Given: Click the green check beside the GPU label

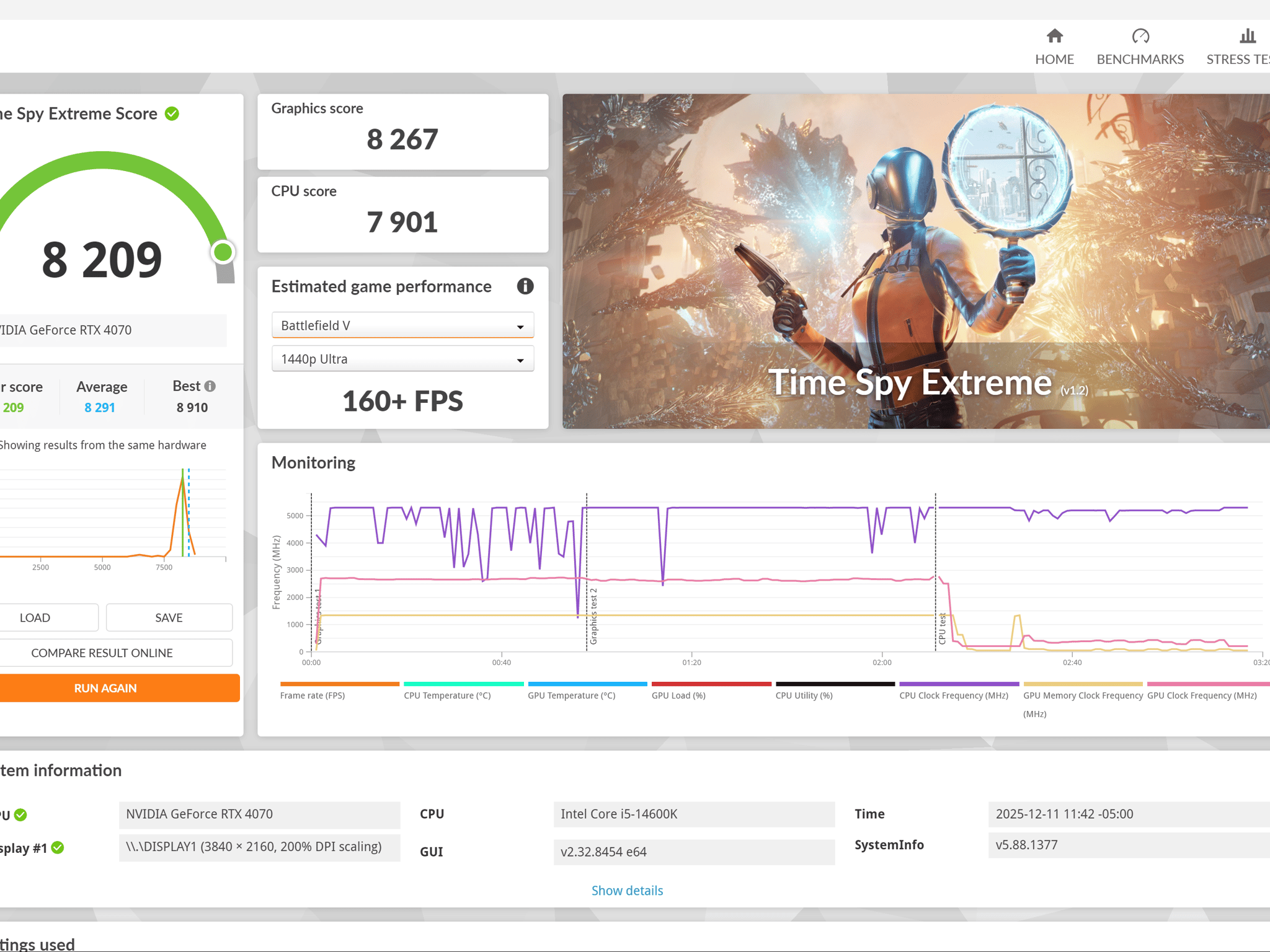Looking at the screenshot, I should coord(20,815).
